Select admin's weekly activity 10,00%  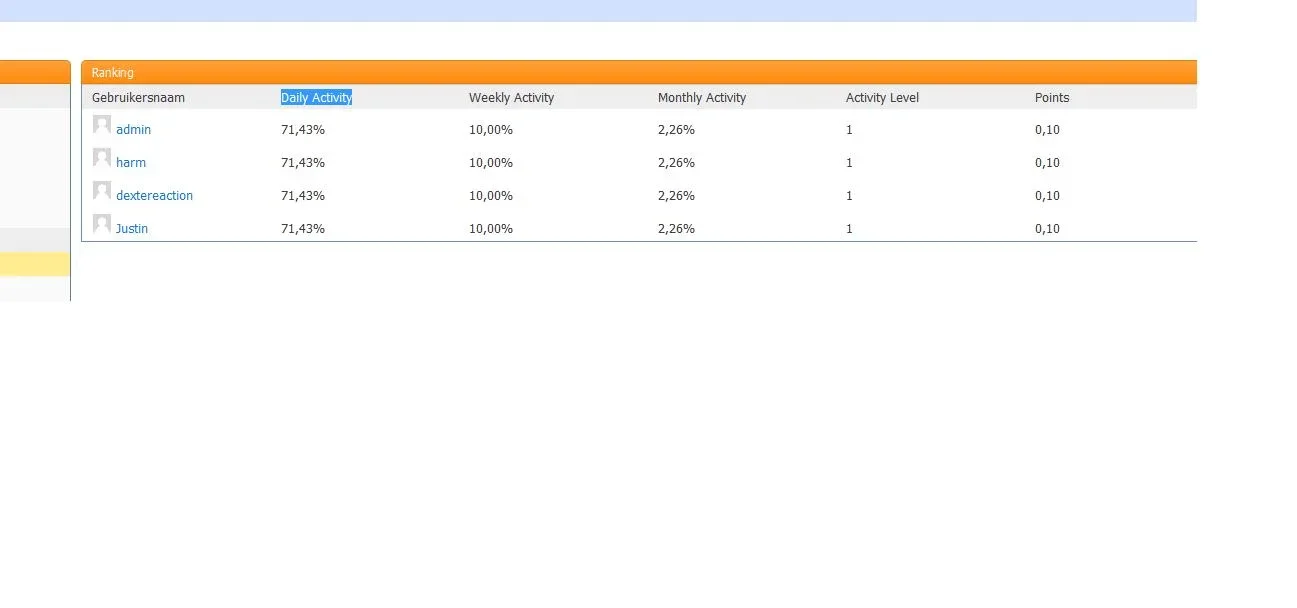pos(491,130)
